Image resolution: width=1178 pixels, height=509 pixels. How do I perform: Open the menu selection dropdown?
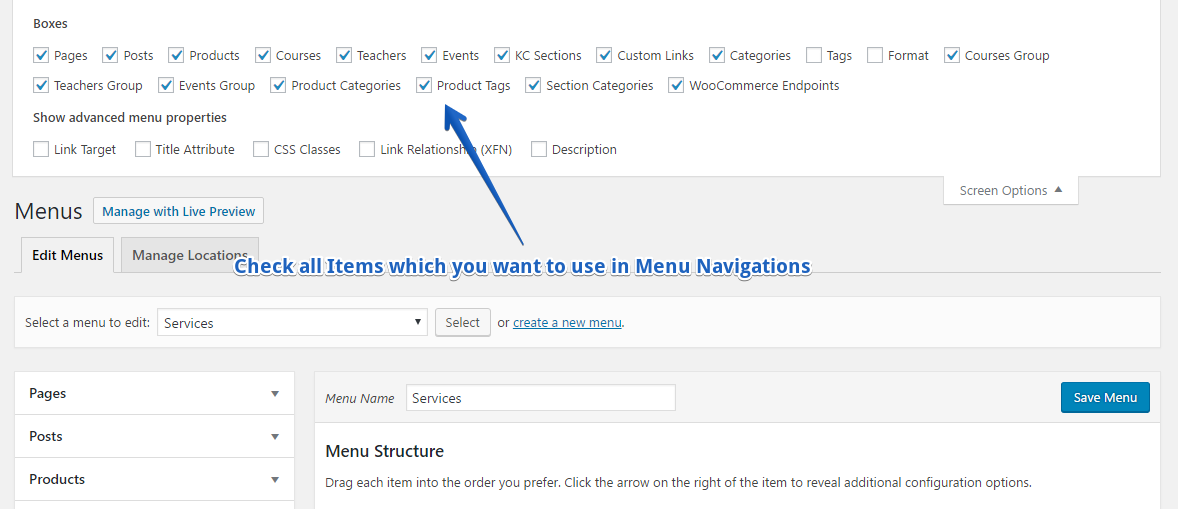point(292,323)
